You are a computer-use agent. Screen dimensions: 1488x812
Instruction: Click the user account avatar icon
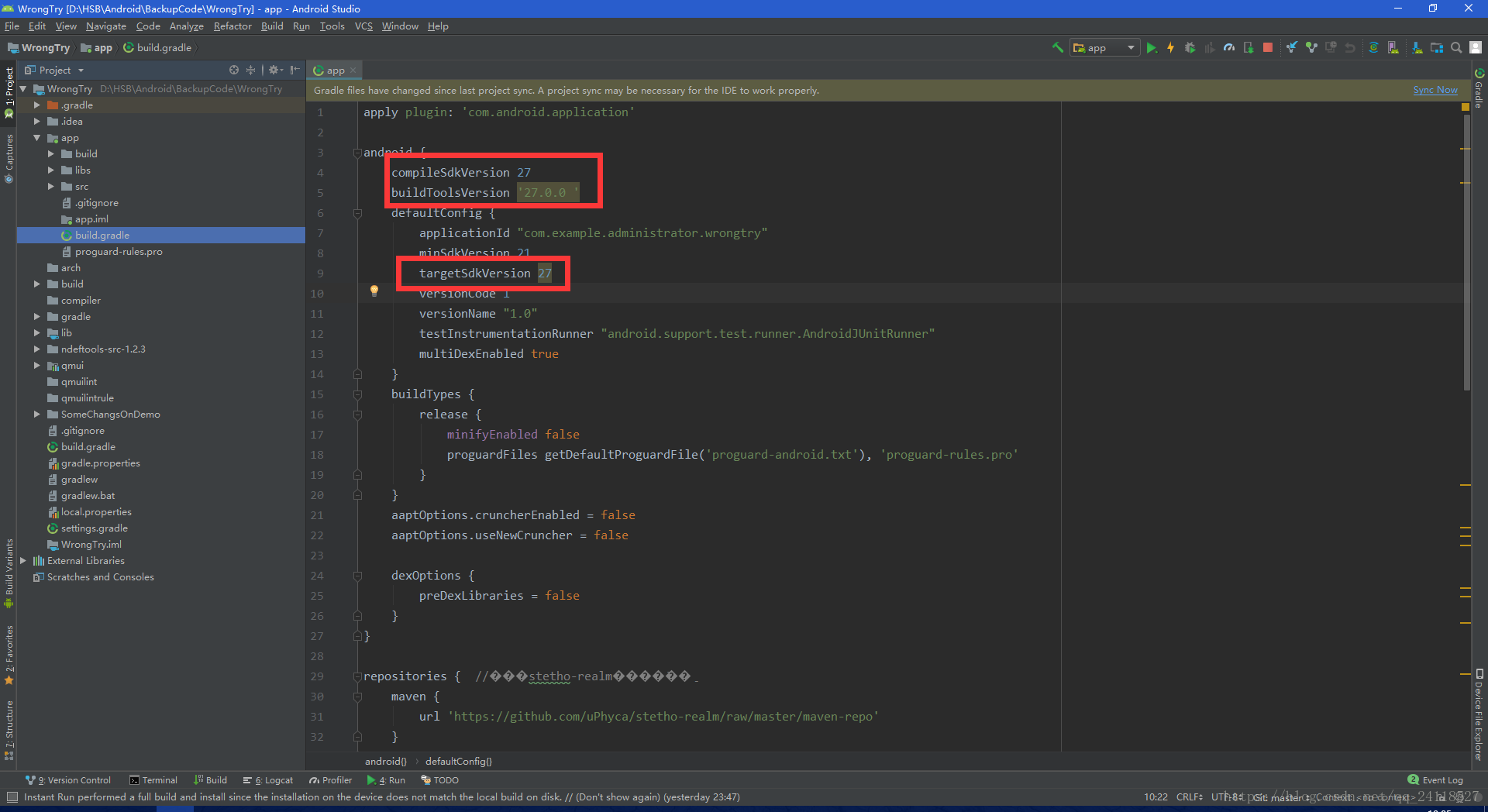[1476, 47]
